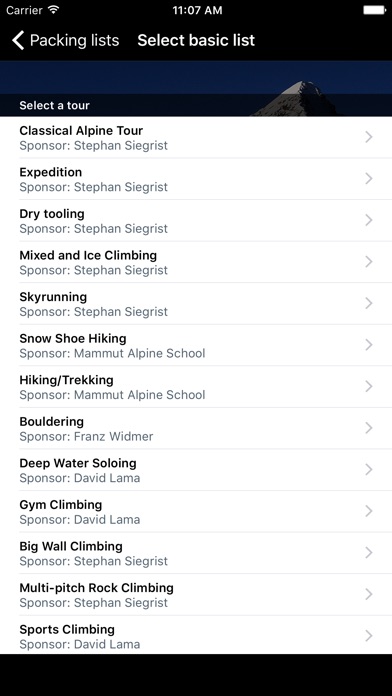Tap the back arrow icon
The height and width of the screenshot is (696, 392).
point(18,40)
